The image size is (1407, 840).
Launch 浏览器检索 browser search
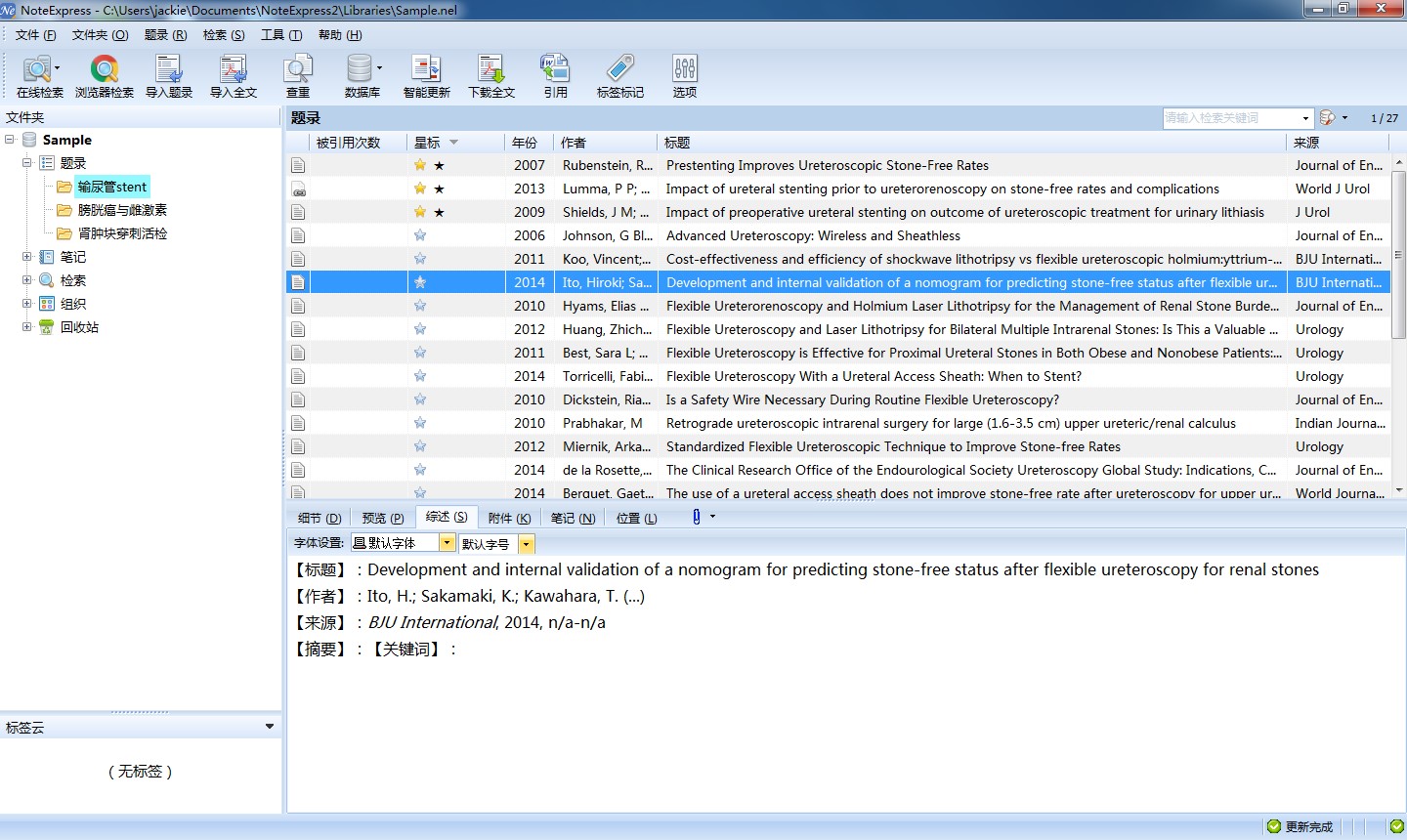click(105, 76)
